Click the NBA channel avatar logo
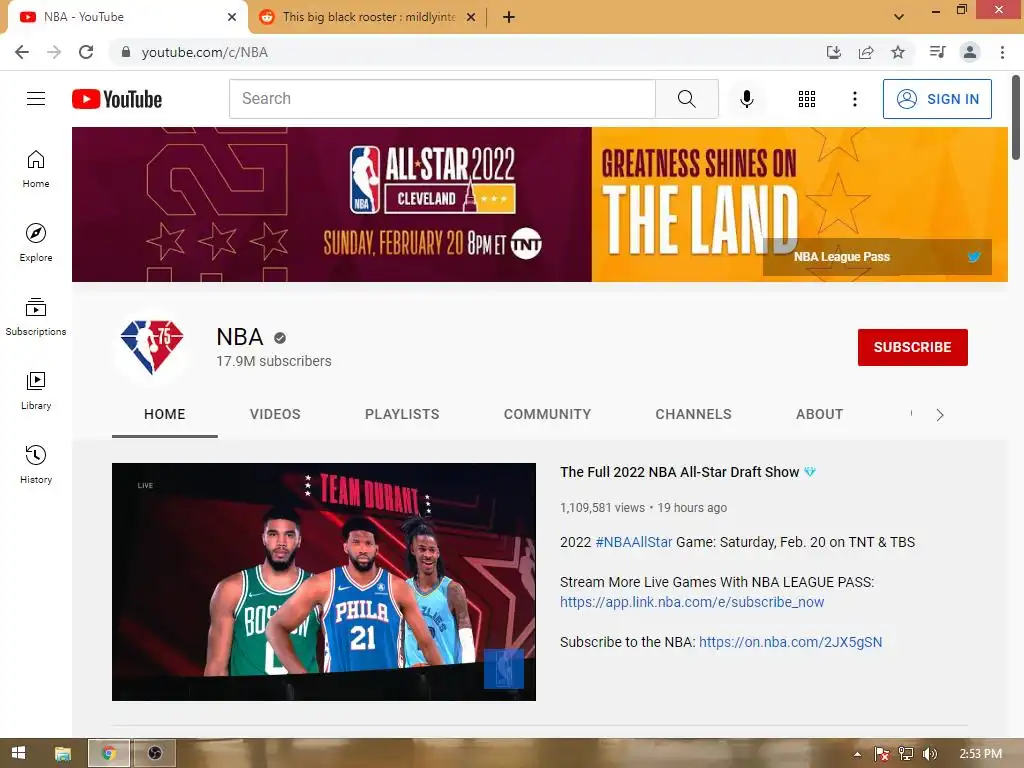 (x=152, y=347)
